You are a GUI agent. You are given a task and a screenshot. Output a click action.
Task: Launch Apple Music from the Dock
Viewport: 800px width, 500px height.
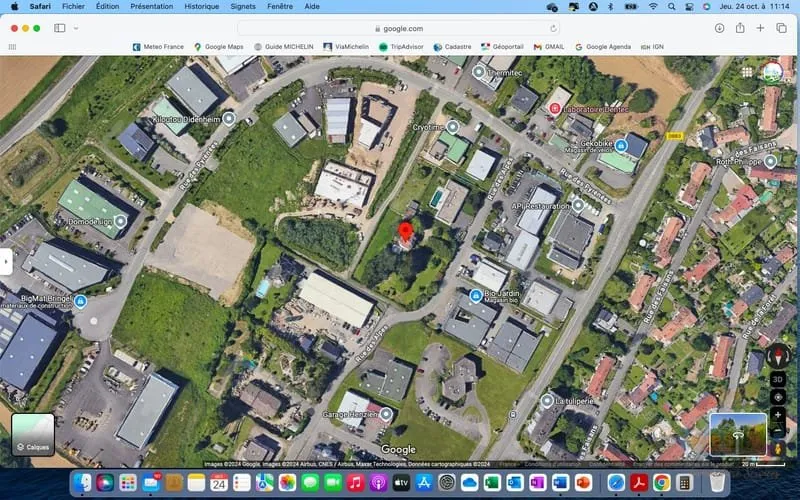[x=355, y=482]
